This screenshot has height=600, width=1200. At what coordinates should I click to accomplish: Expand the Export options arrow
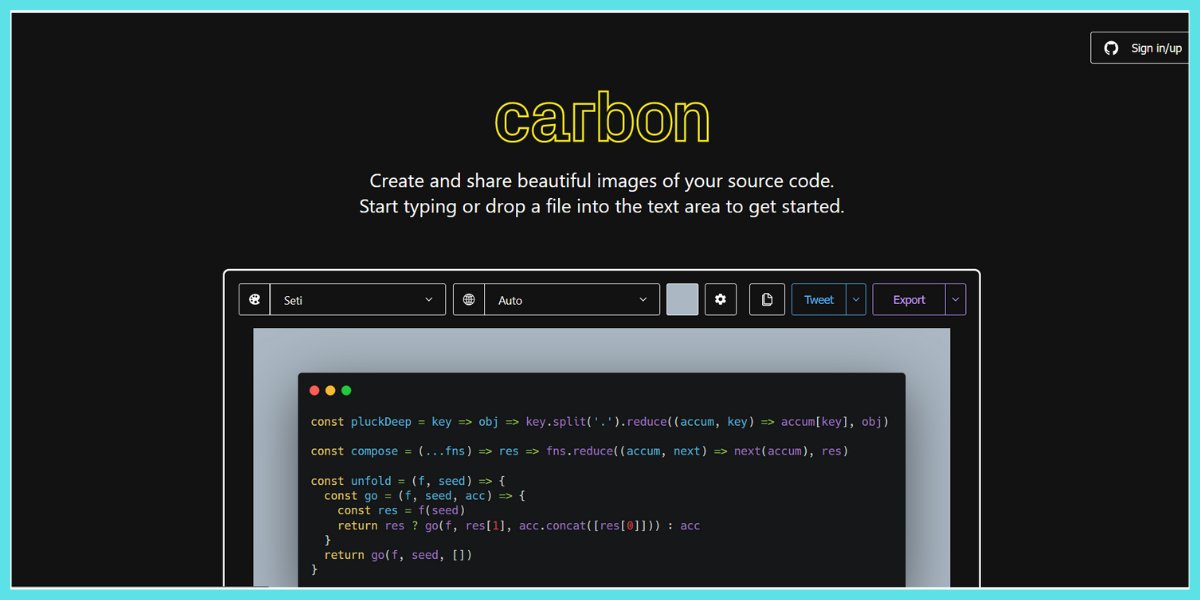tap(956, 299)
